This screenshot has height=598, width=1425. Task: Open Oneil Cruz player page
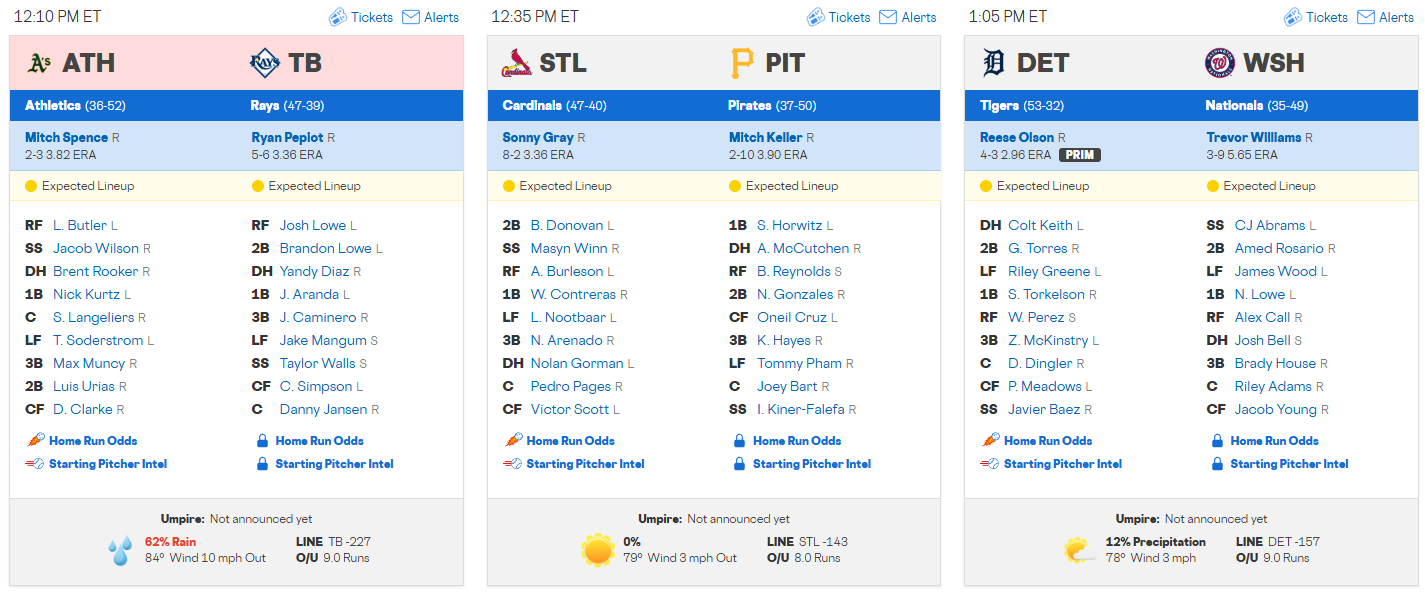(792, 317)
